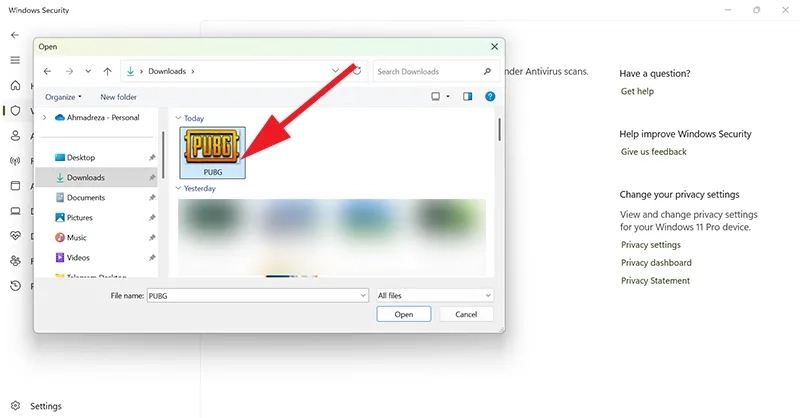Viewport: 800px width, 418px height.
Task: Open the Organize menu
Action: pyautogui.click(x=63, y=97)
